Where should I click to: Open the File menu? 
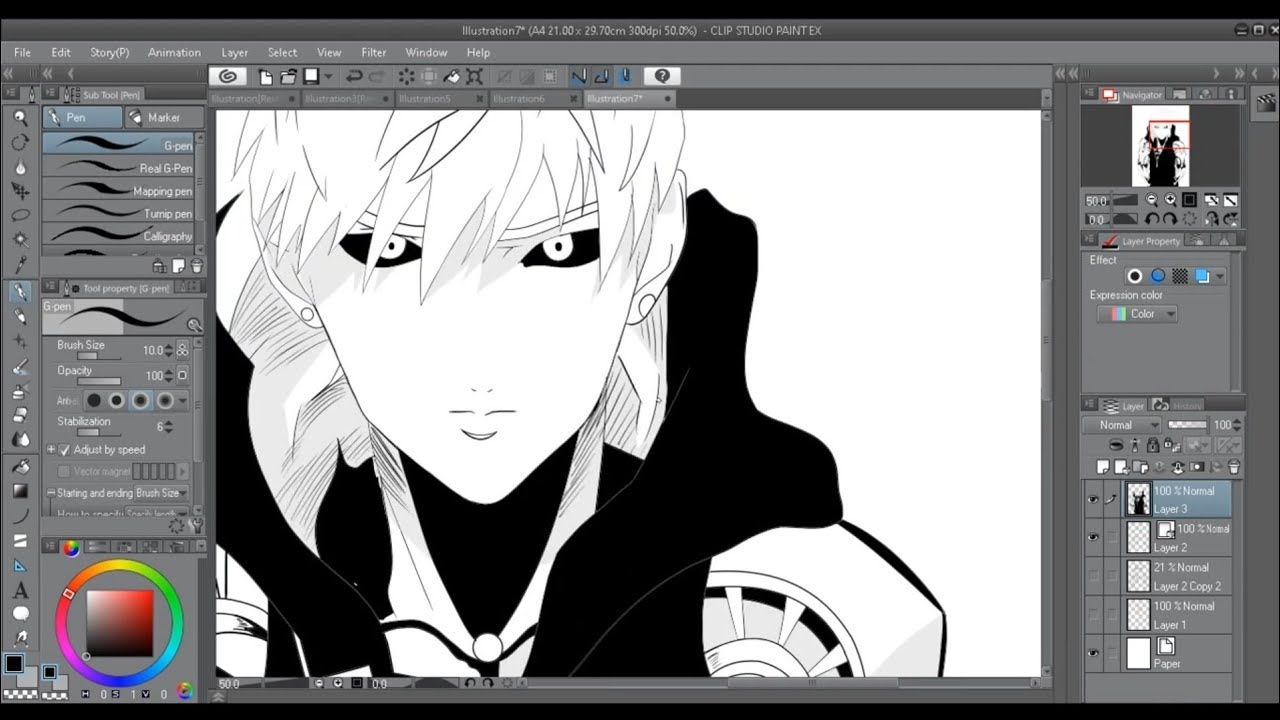22,52
